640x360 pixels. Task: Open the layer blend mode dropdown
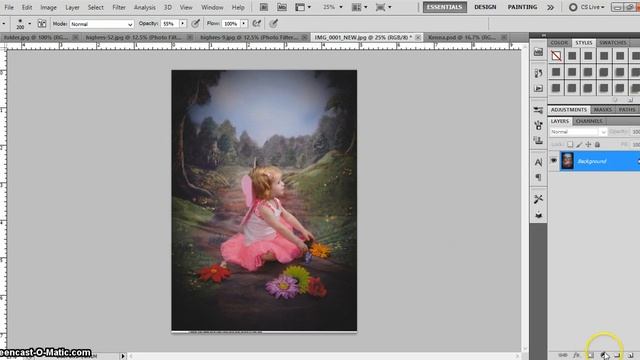point(578,132)
